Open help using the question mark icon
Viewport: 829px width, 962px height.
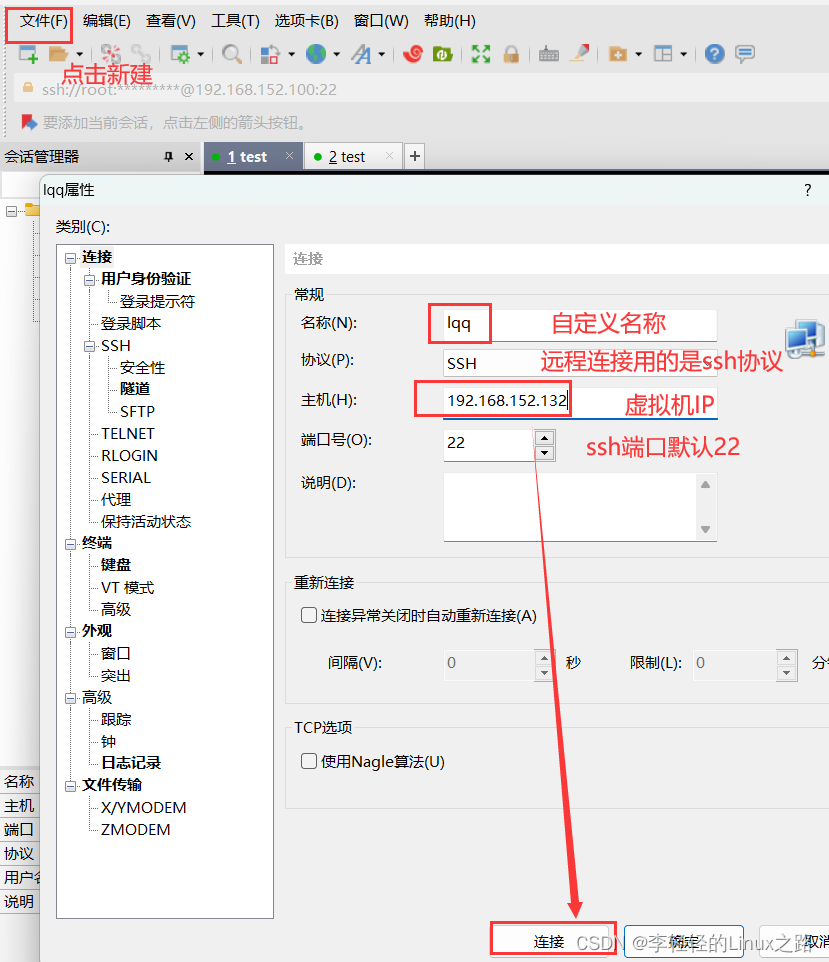point(714,54)
